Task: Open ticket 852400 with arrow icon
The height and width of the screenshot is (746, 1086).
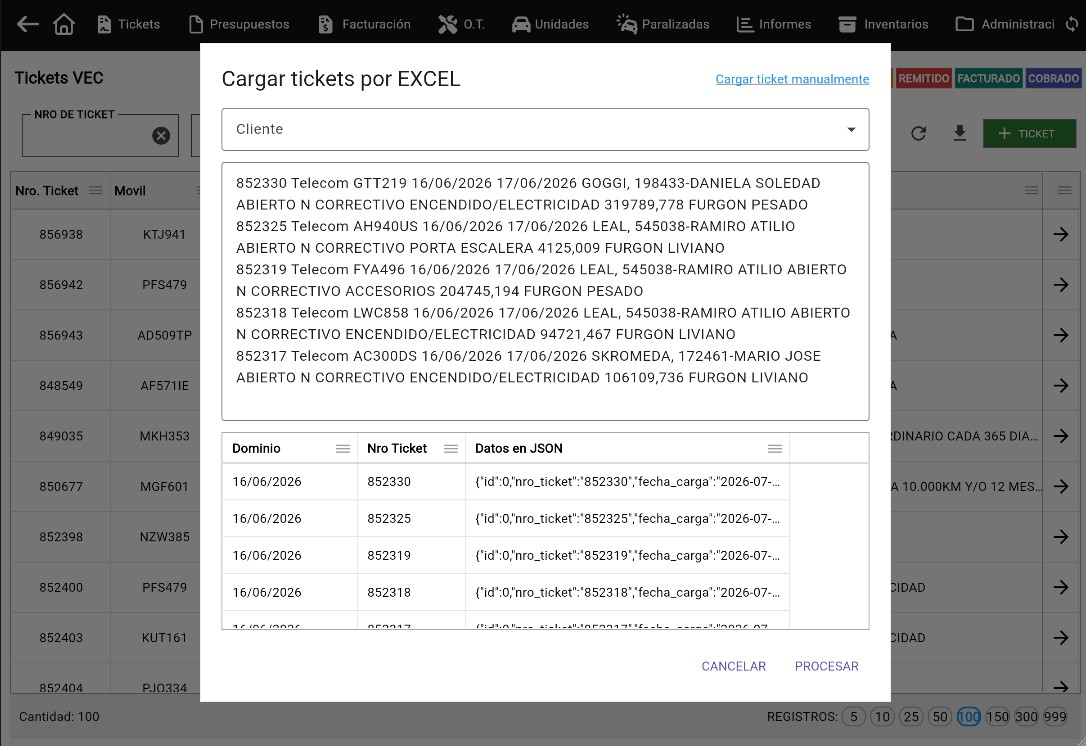Action: [1060, 587]
